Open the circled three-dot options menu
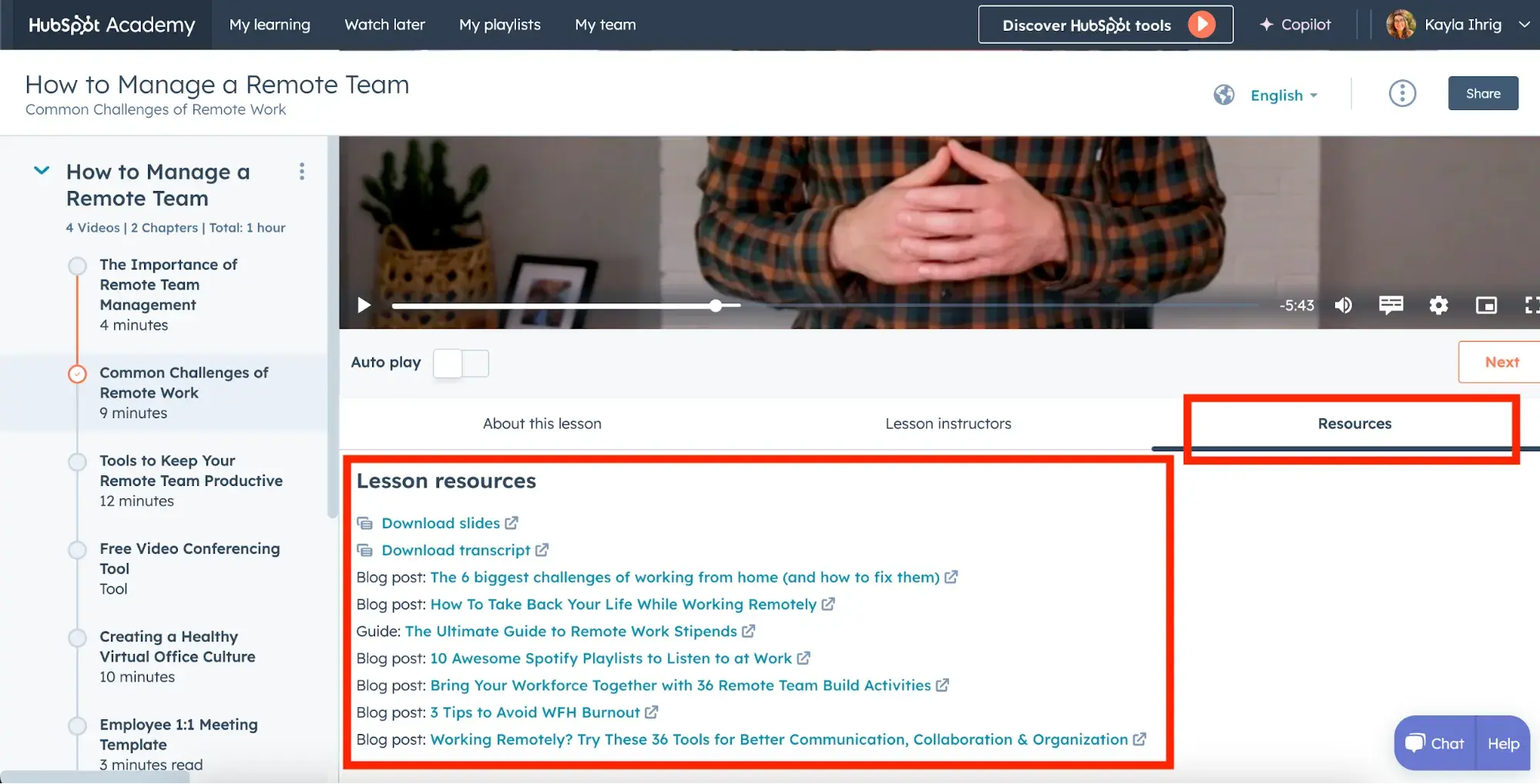Viewport: 1540px width, 784px height. [x=1402, y=94]
